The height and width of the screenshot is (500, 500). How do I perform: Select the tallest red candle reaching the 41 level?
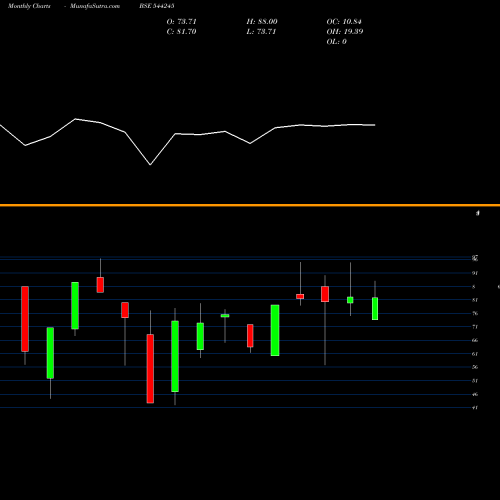pos(150,369)
